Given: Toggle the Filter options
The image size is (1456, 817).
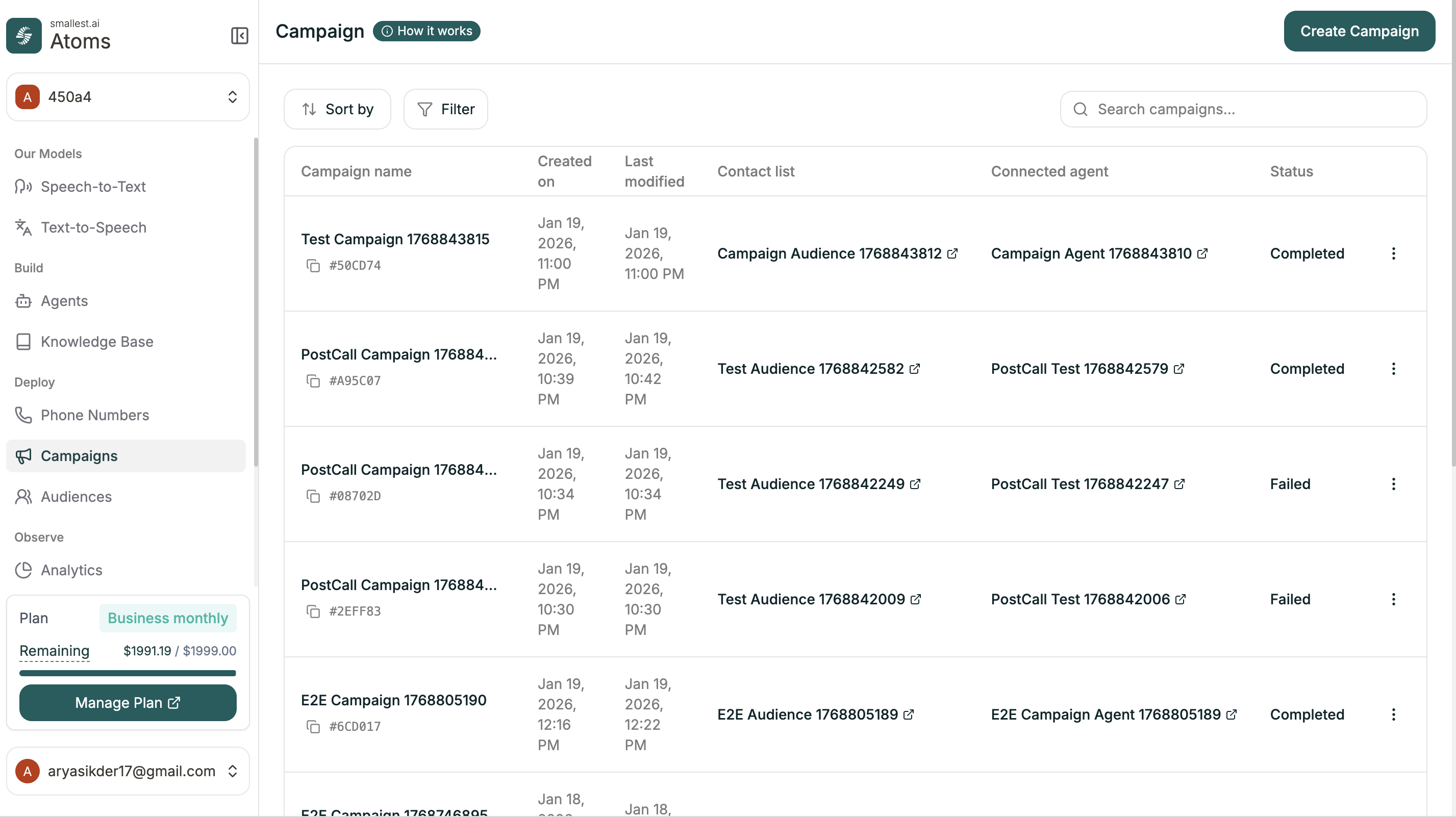Looking at the screenshot, I should click(x=445, y=109).
